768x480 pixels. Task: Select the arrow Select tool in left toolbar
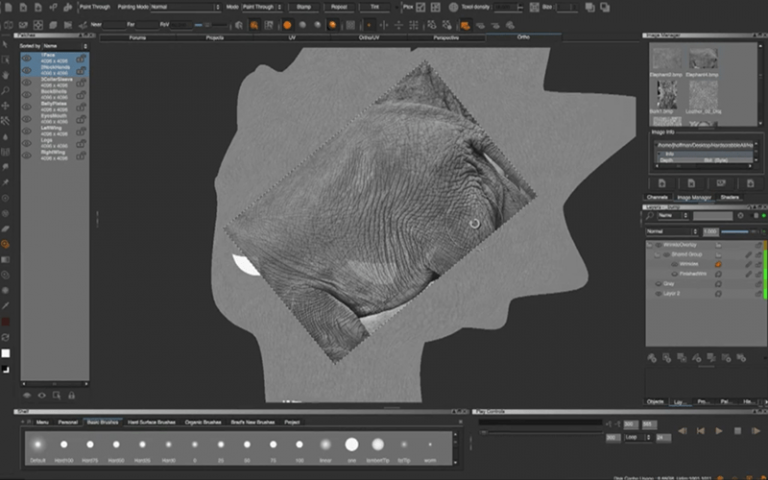(5, 45)
